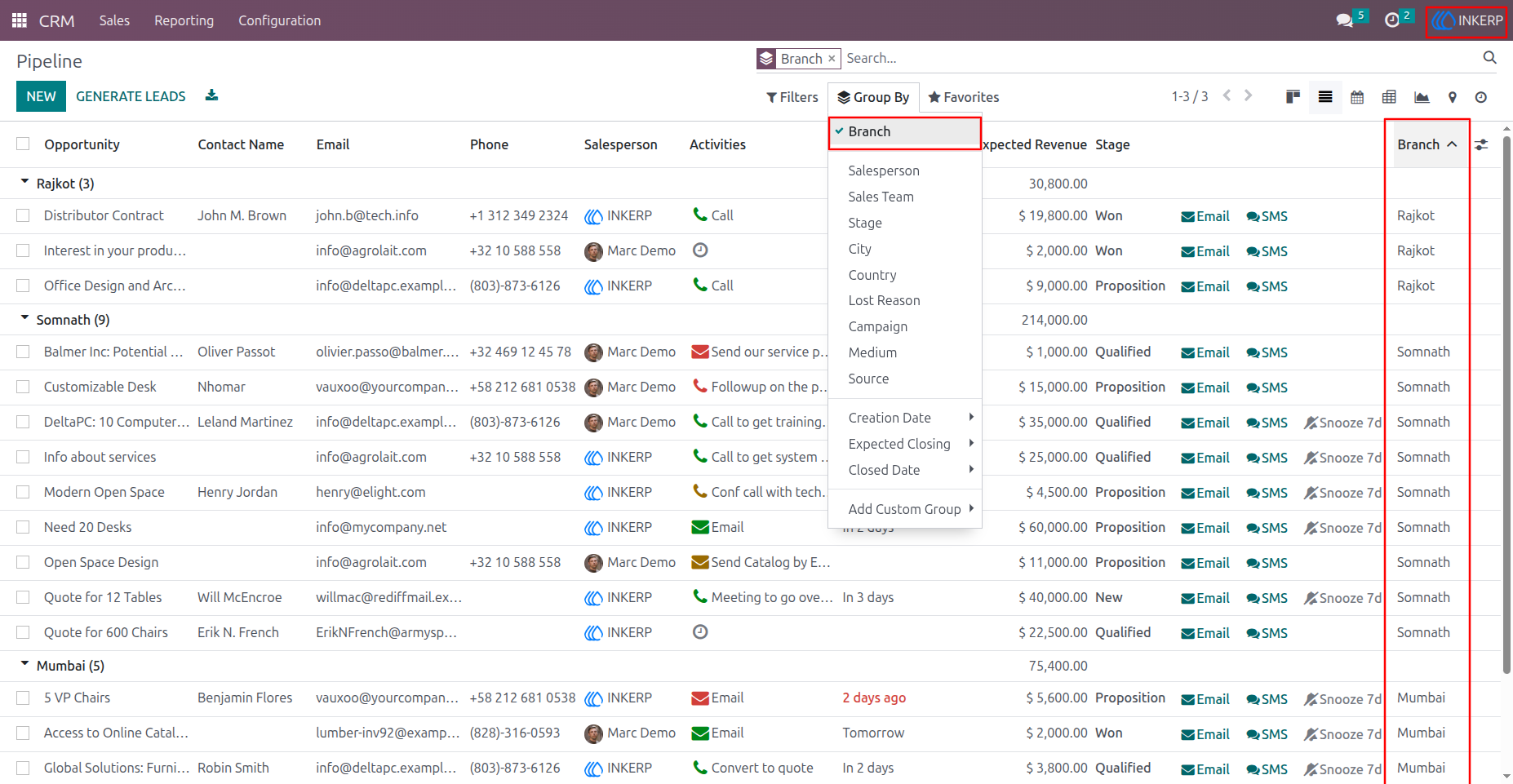Switch to map view
1513x784 pixels.
coord(1452,97)
